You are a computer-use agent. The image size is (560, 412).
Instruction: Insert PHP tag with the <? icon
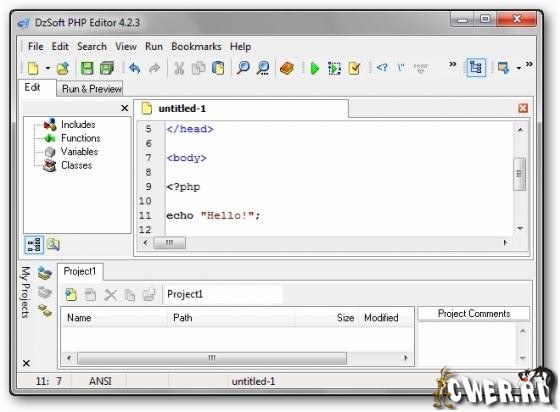382,67
